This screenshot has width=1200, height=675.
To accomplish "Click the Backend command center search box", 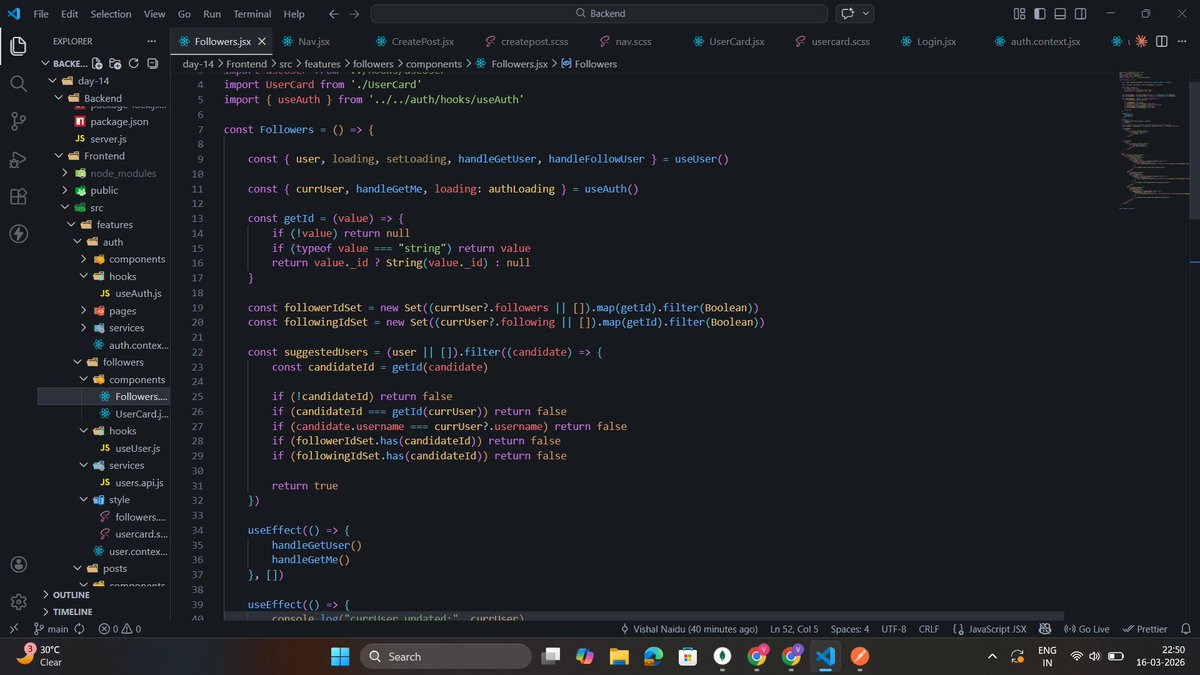I will click(x=600, y=14).
